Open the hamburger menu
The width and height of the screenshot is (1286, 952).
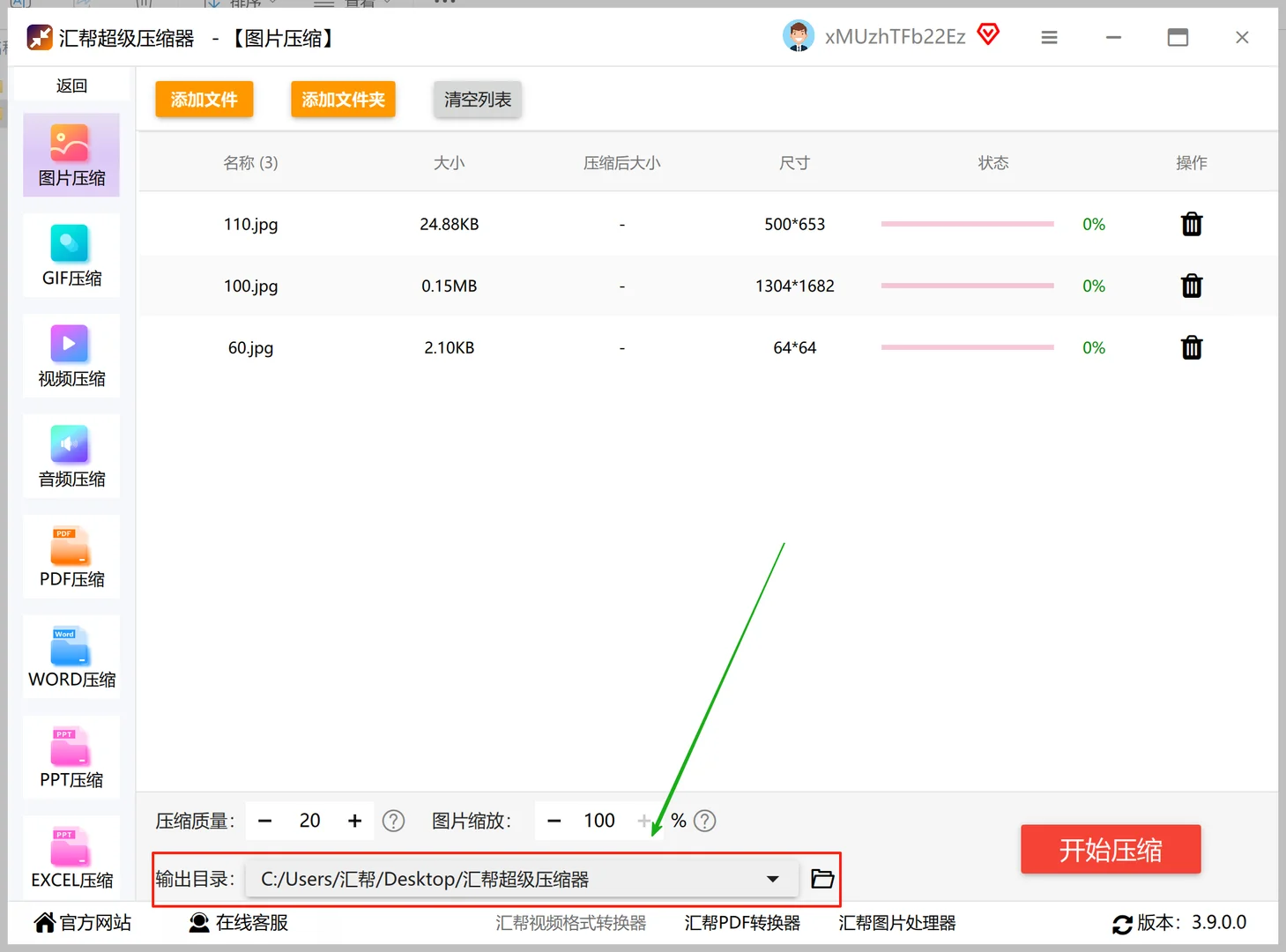(1048, 37)
